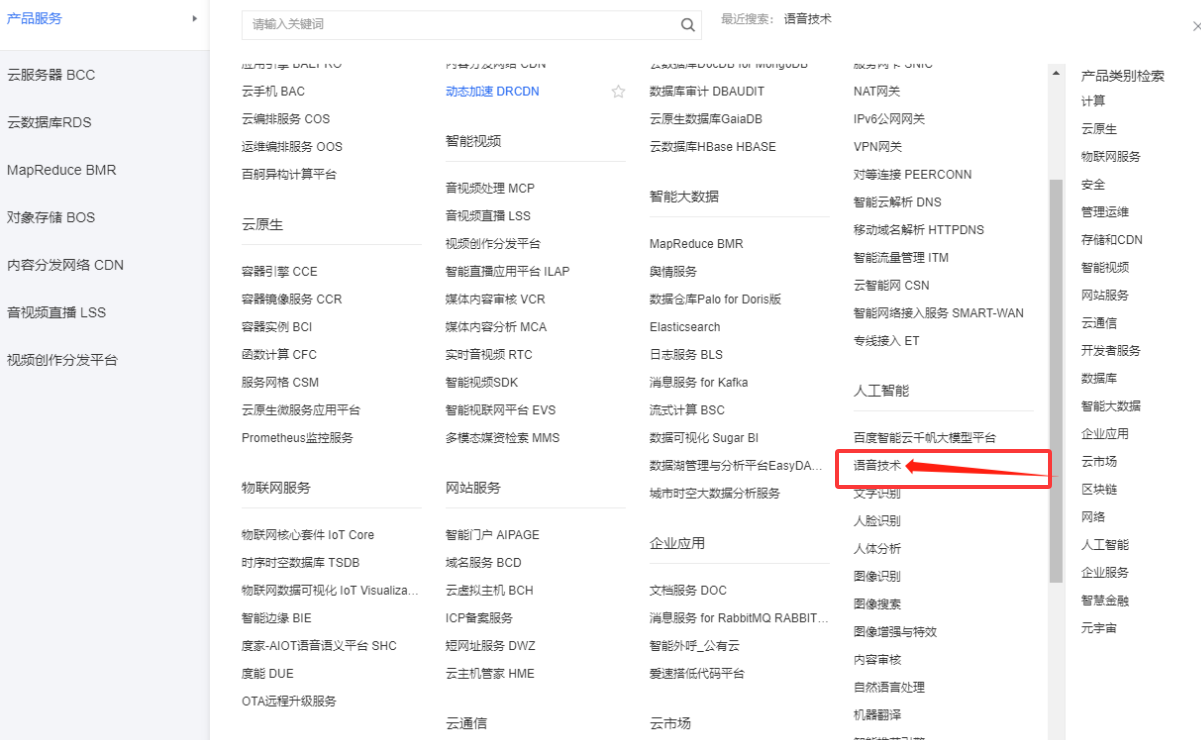The image size is (1201, 740).
Task: Jump to 安全 category in right index
Action: (1093, 185)
